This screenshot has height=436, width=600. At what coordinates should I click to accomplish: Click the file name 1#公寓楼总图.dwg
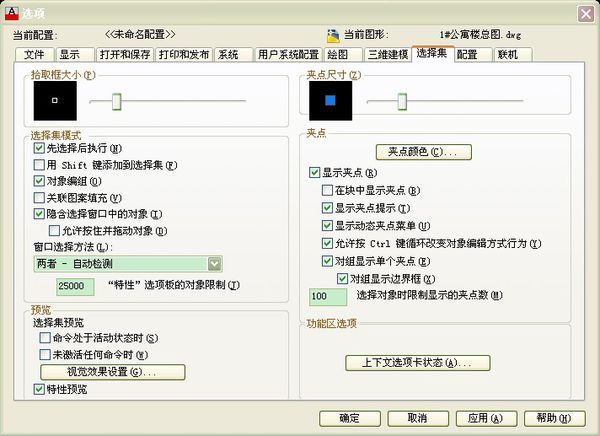coord(480,35)
